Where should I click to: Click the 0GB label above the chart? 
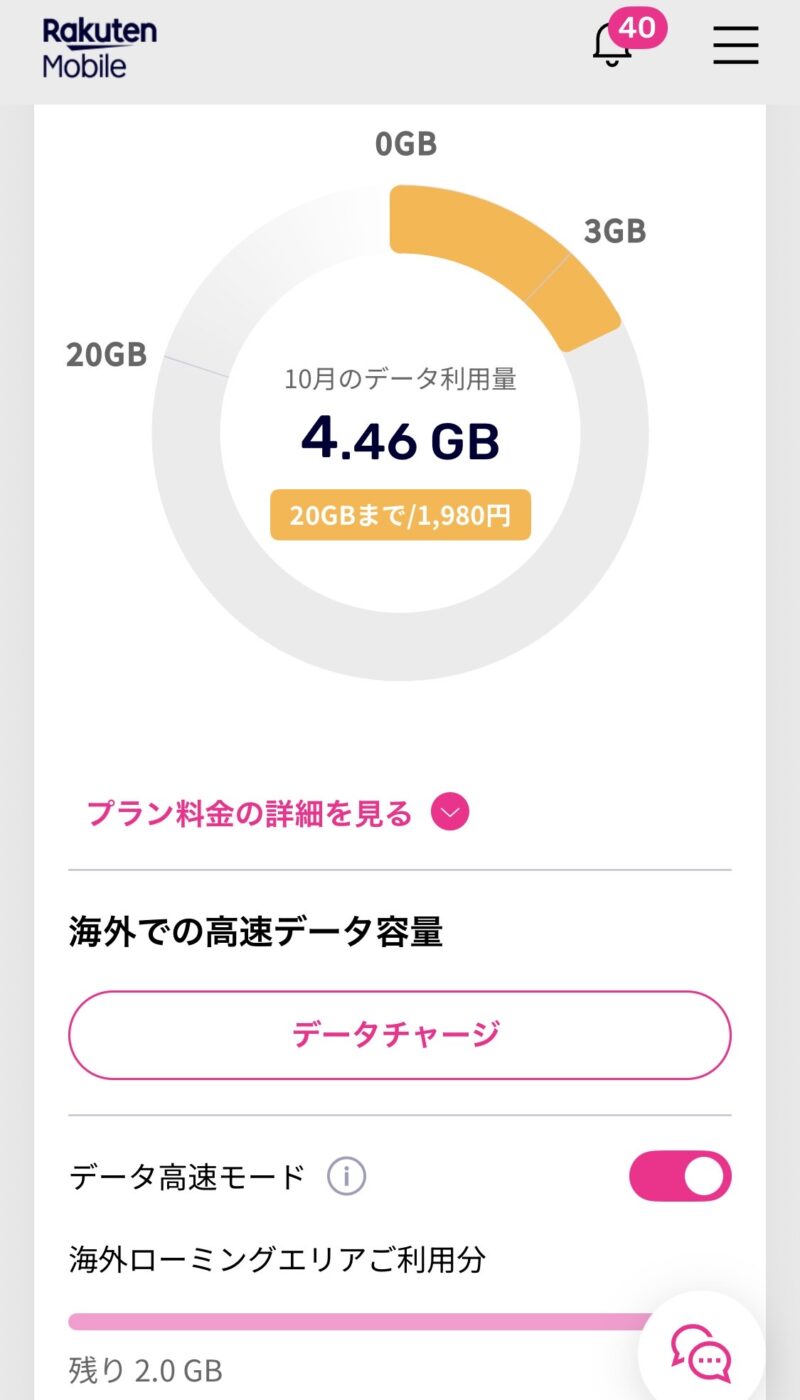[x=406, y=144]
